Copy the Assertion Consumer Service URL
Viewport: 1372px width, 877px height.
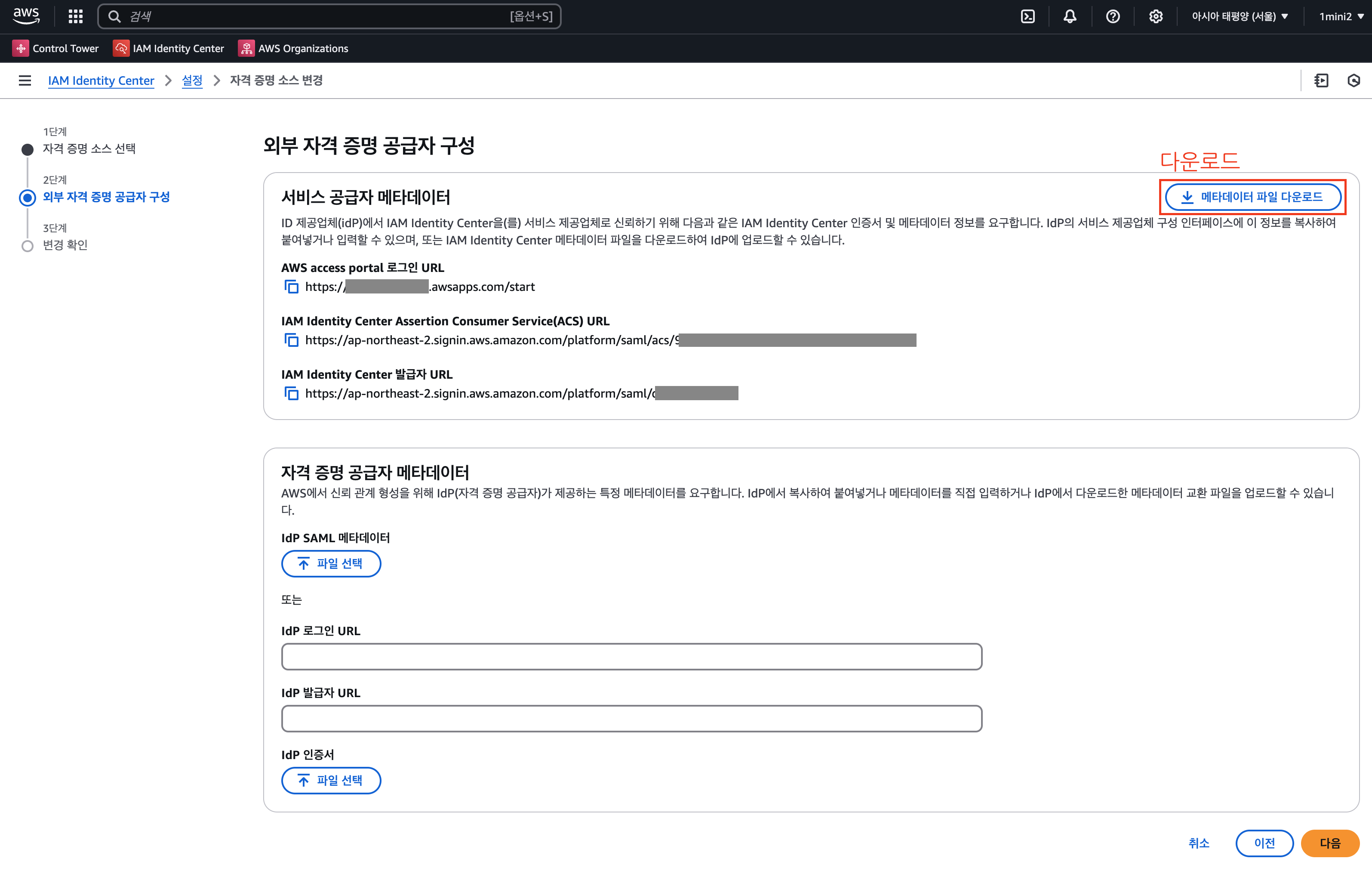[x=291, y=340]
